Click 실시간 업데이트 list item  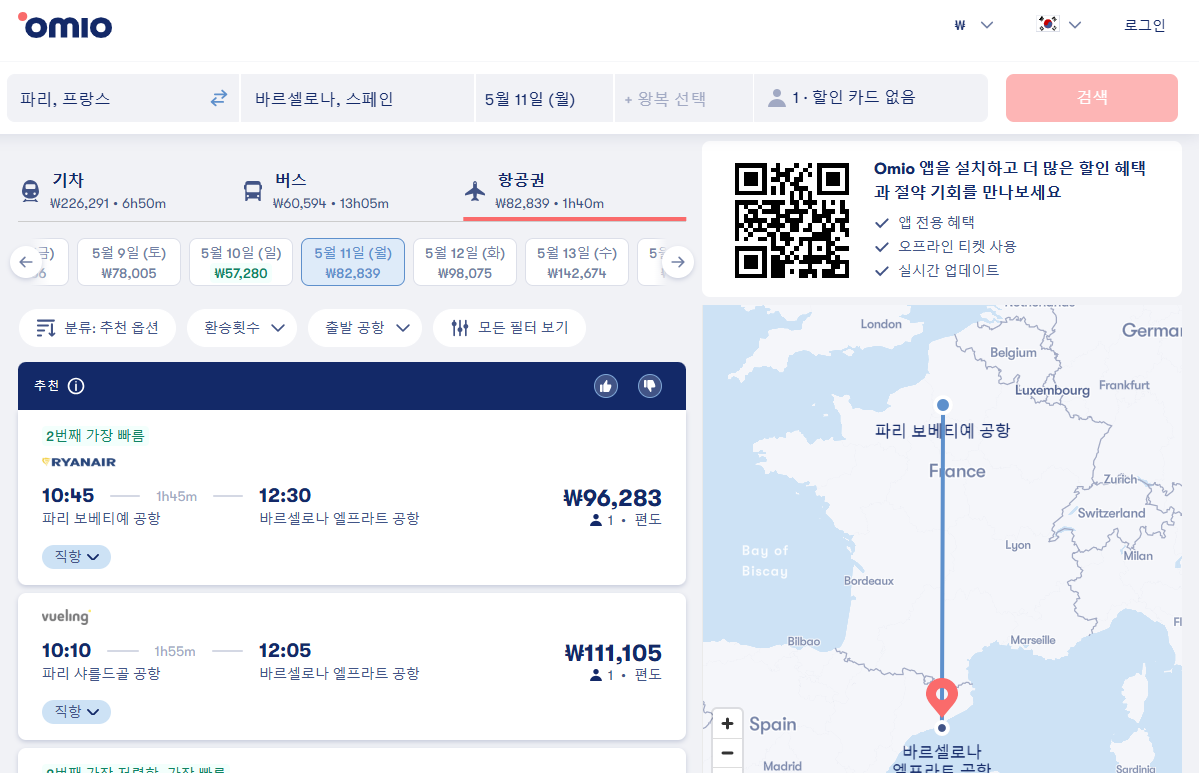[948, 270]
